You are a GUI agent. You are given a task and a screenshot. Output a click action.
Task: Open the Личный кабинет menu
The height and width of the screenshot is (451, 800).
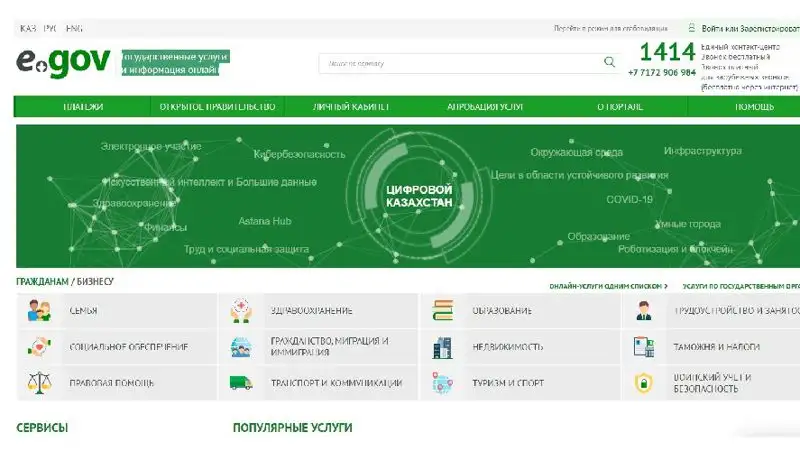coord(351,107)
